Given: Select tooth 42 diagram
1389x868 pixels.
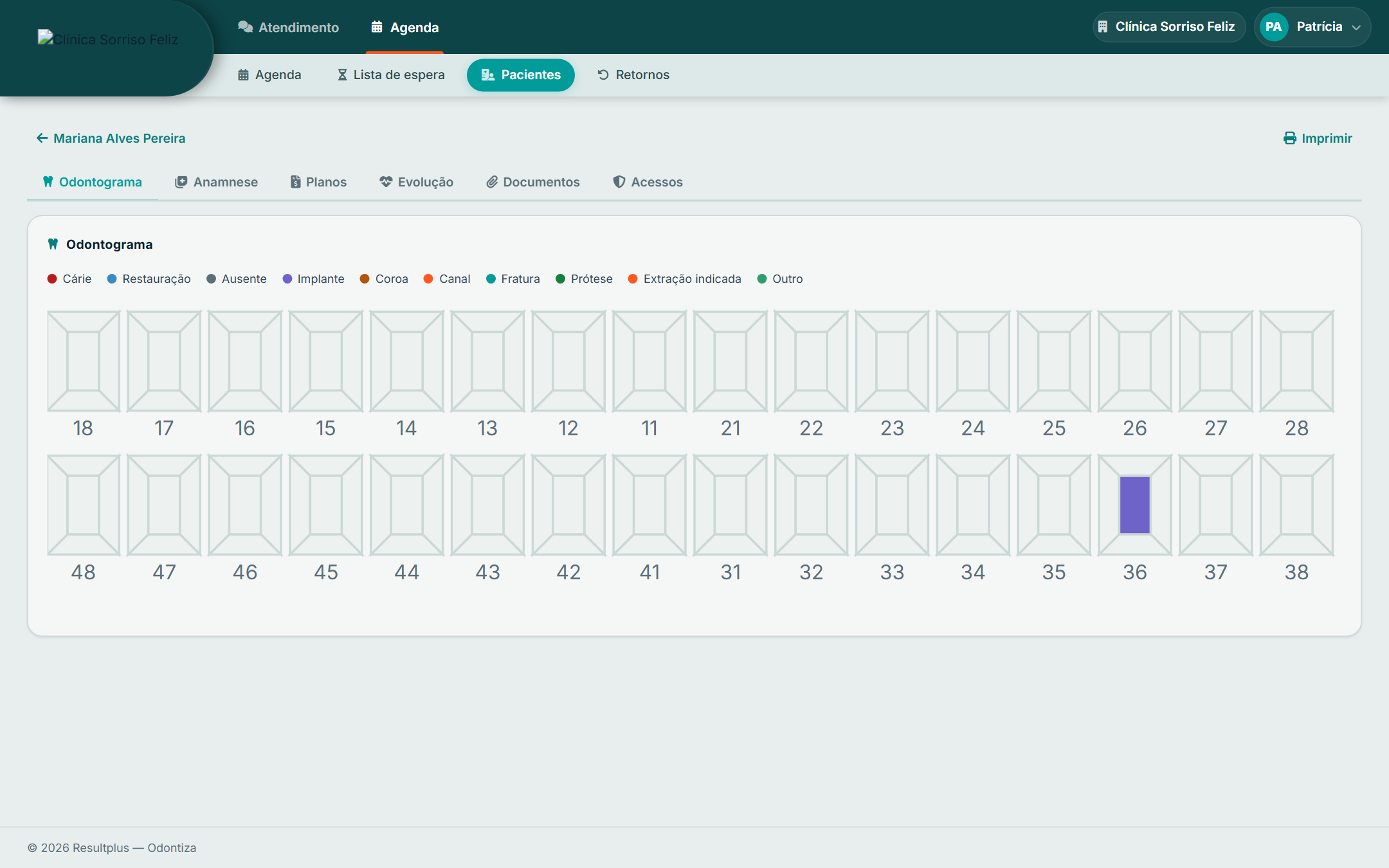Looking at the screenshot, I should pos(568,505).
